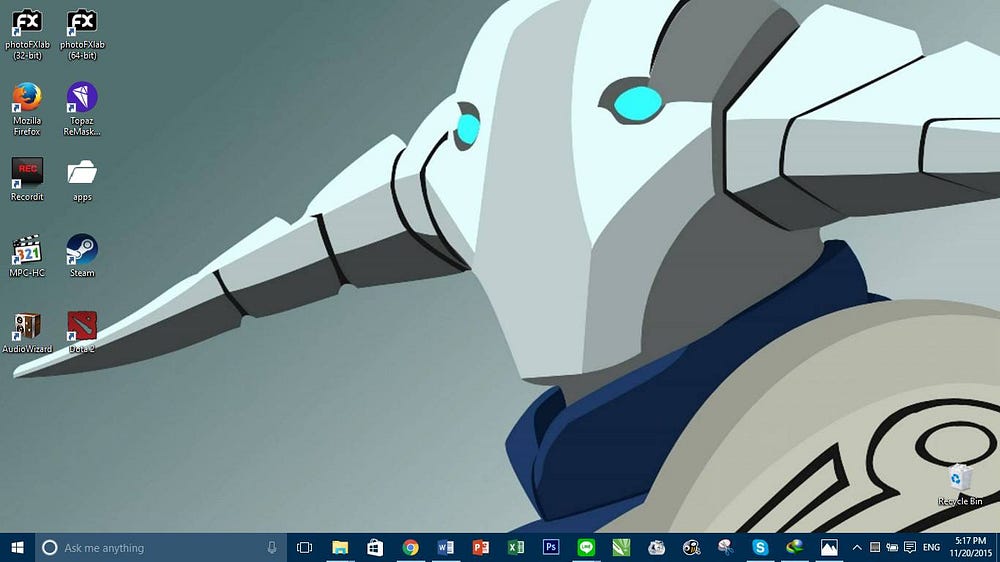Viewport: 1000px width, 562px height.
Task: Open Windows Store from the taskbar
Action: point(375,547)
